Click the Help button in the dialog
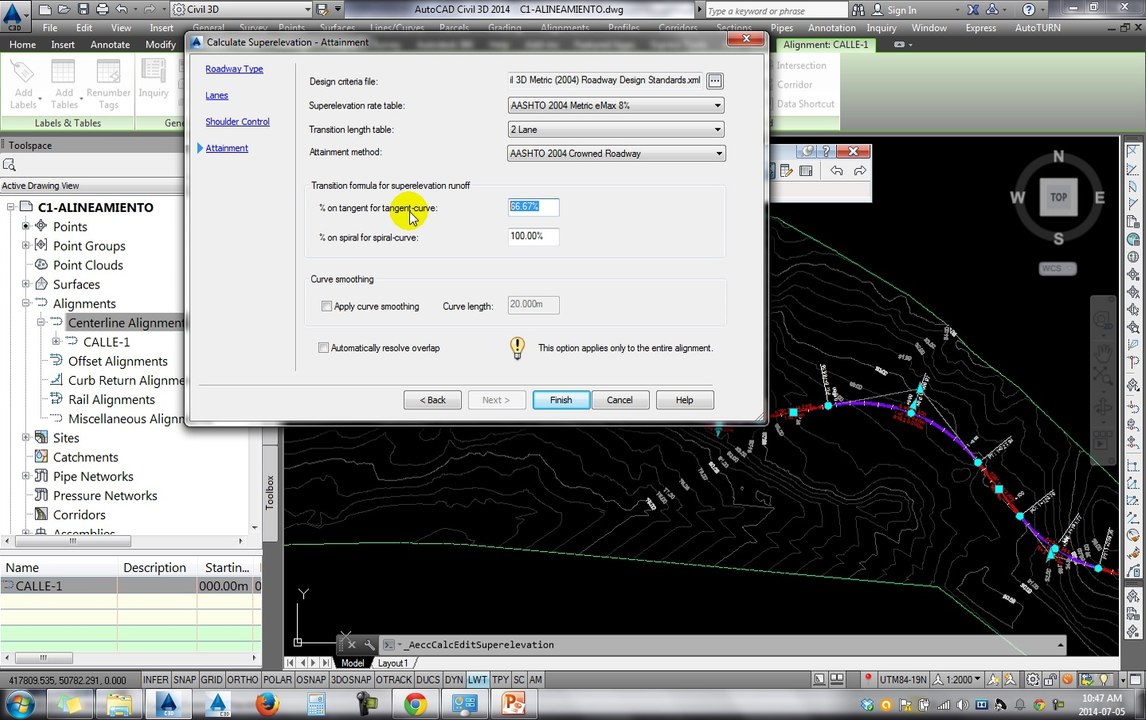Screen dimensions: 1146x720 [x=684, y=400]
